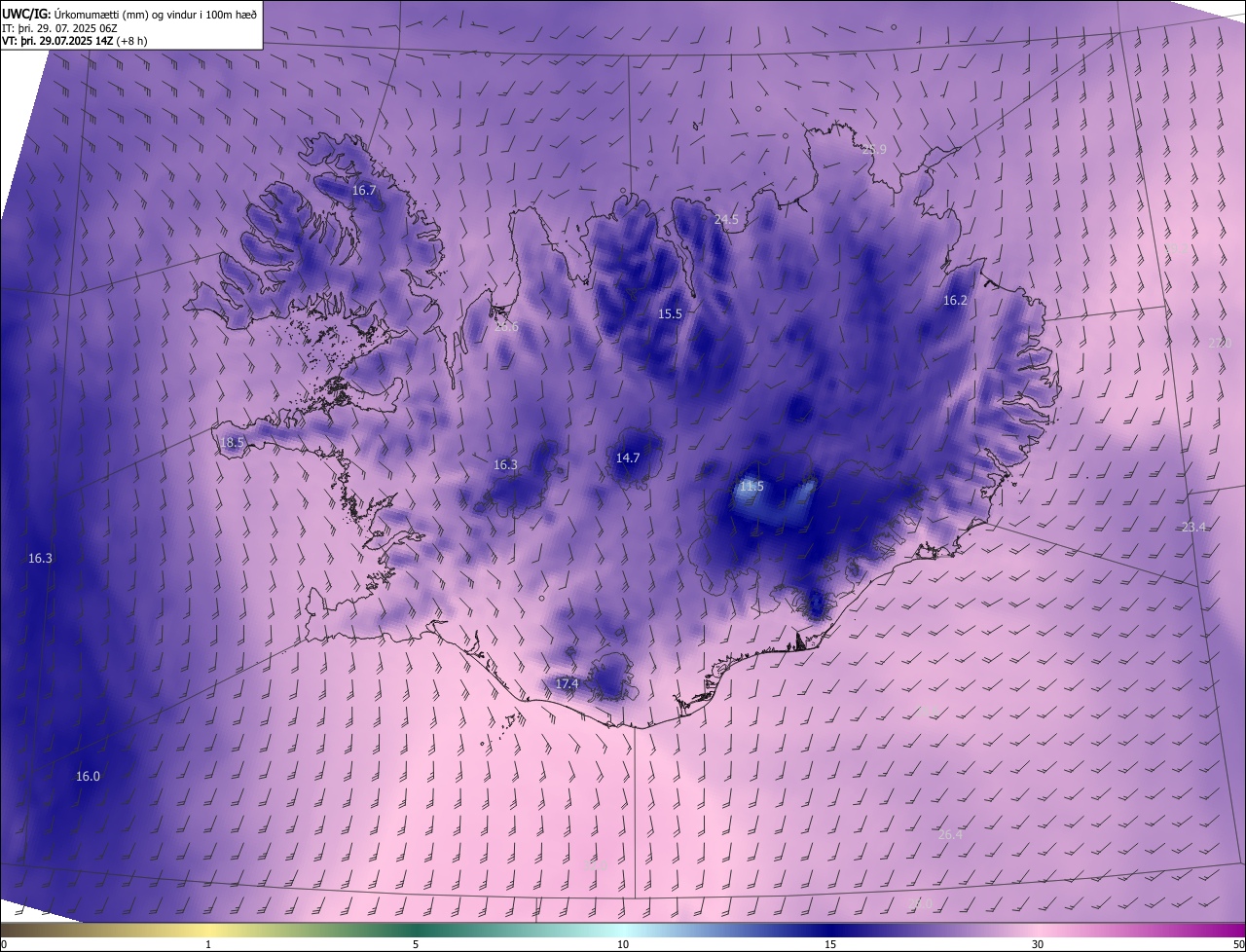The image size is (1246, 952).
Task: Select the 26.4 value label
Action: tap(950, 834)
